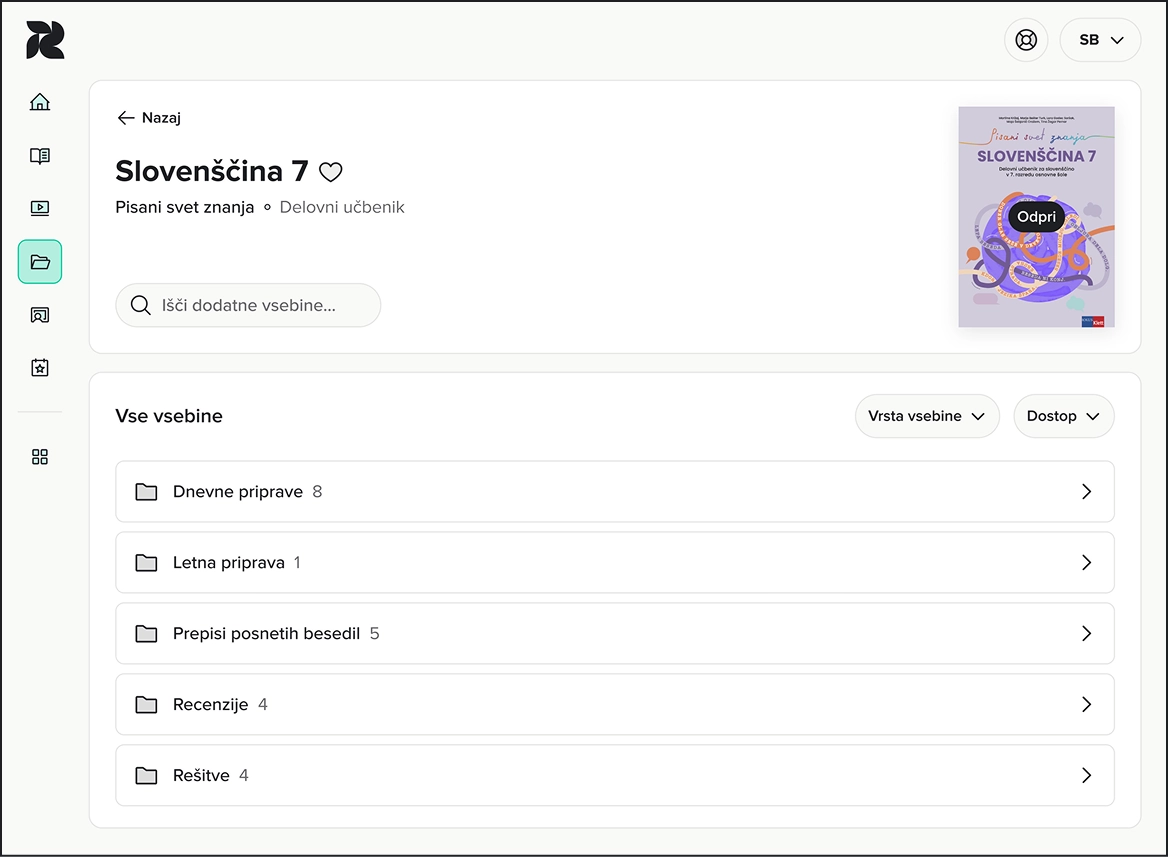
Task: Toggle the favorite heart next to Slovenščina 7
Action: [330, 172]
